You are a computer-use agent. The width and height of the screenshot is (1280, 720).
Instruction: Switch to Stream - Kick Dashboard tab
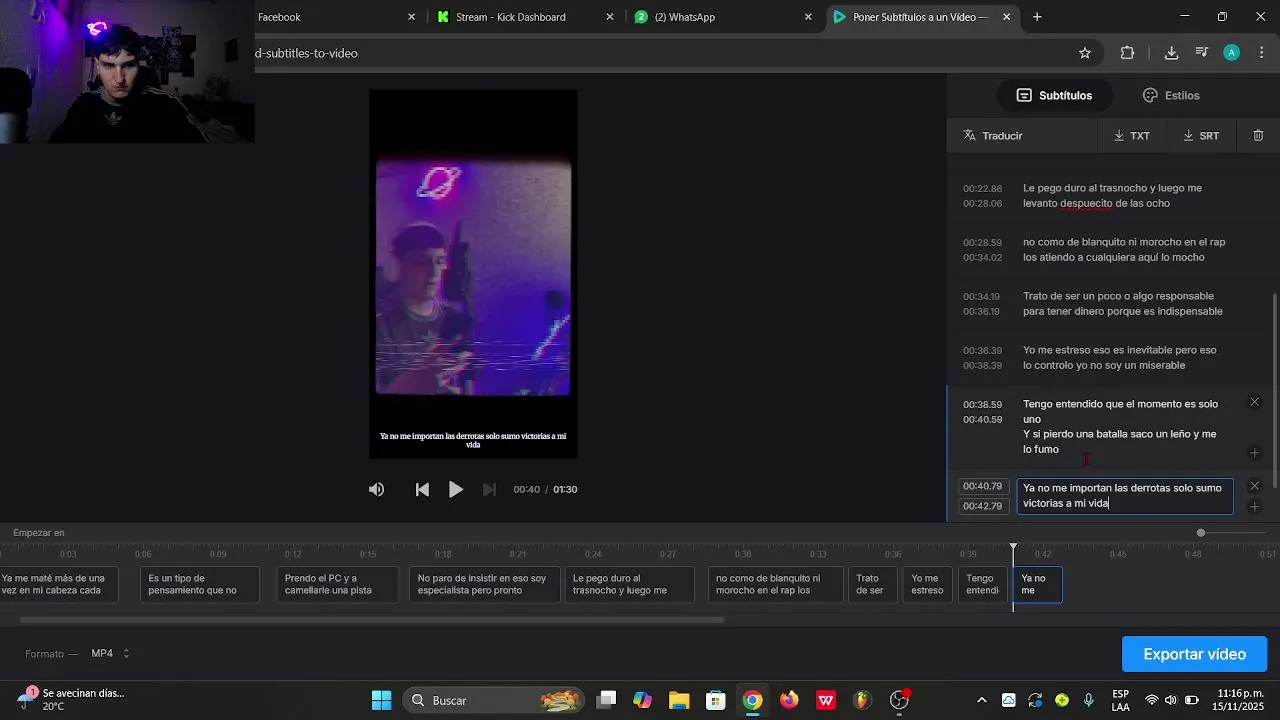pos(511,17)
